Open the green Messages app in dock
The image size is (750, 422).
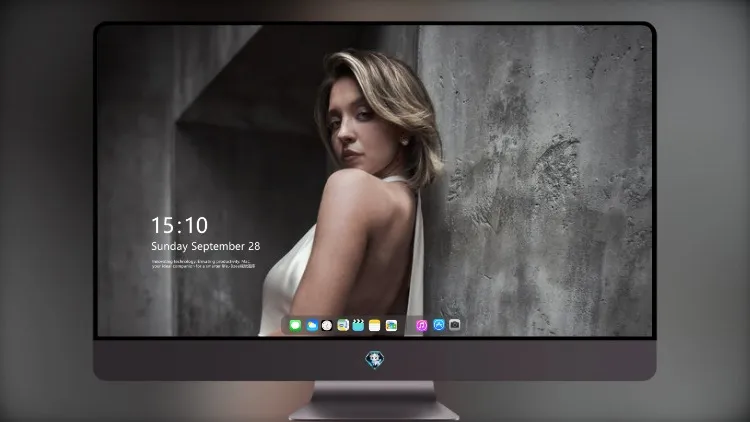(295, 325)
